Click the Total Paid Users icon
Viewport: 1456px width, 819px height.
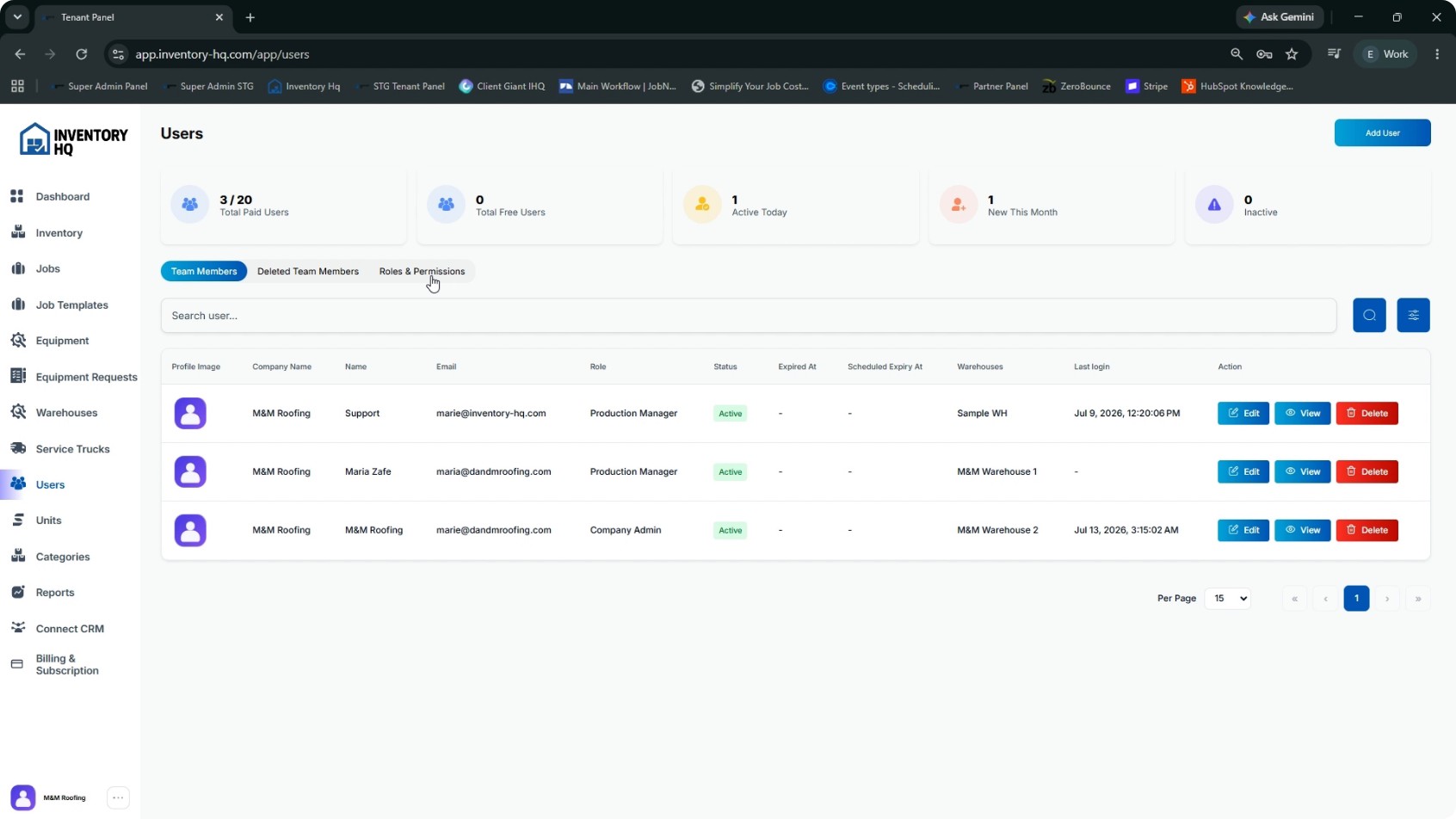click(190, 205)
